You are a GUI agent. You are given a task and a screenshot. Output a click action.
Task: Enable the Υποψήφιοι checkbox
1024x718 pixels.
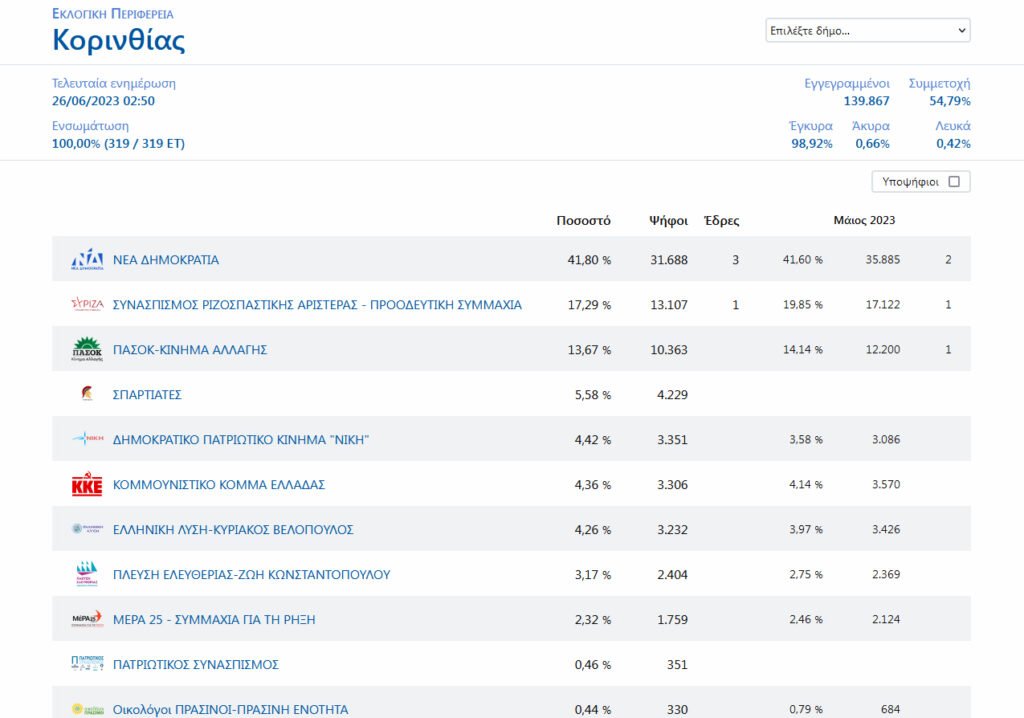[x=954, y=182]
